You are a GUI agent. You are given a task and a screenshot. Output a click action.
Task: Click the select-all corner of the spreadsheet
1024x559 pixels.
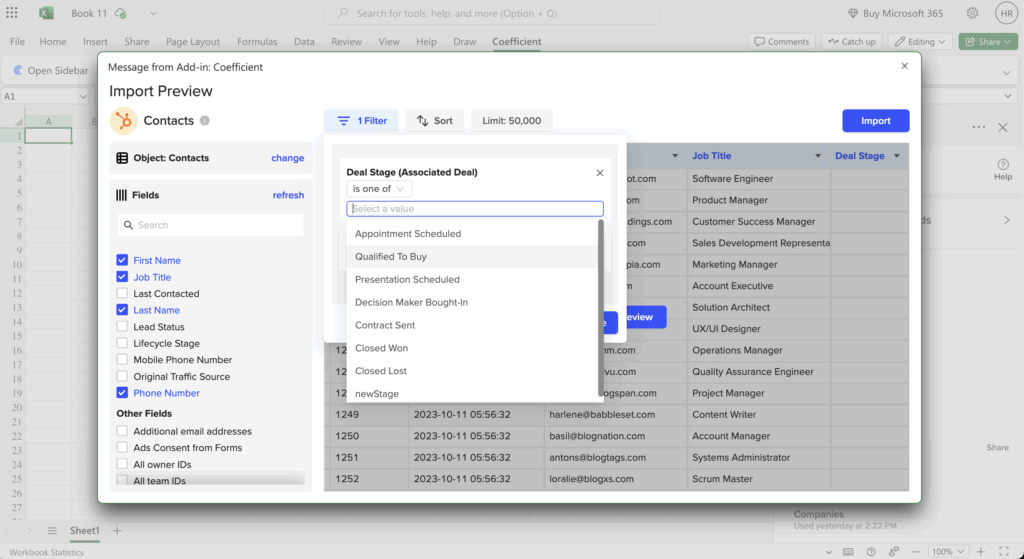click(18, 121)
